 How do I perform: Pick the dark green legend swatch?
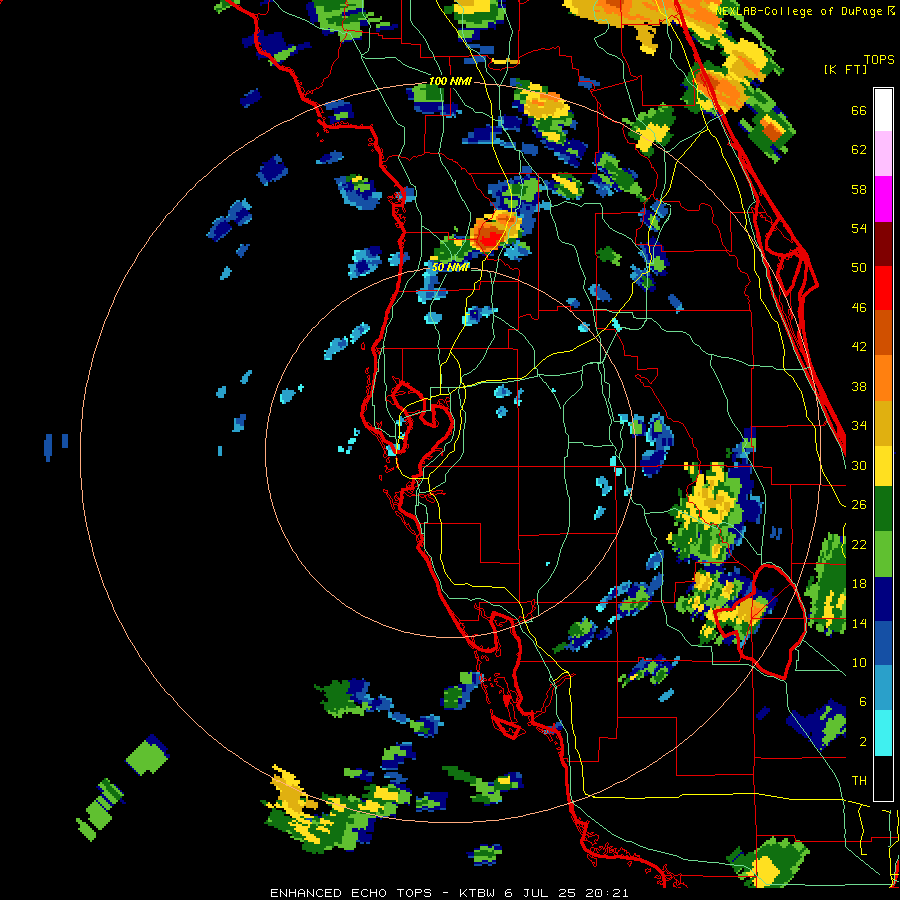click(x=883, y=509)
